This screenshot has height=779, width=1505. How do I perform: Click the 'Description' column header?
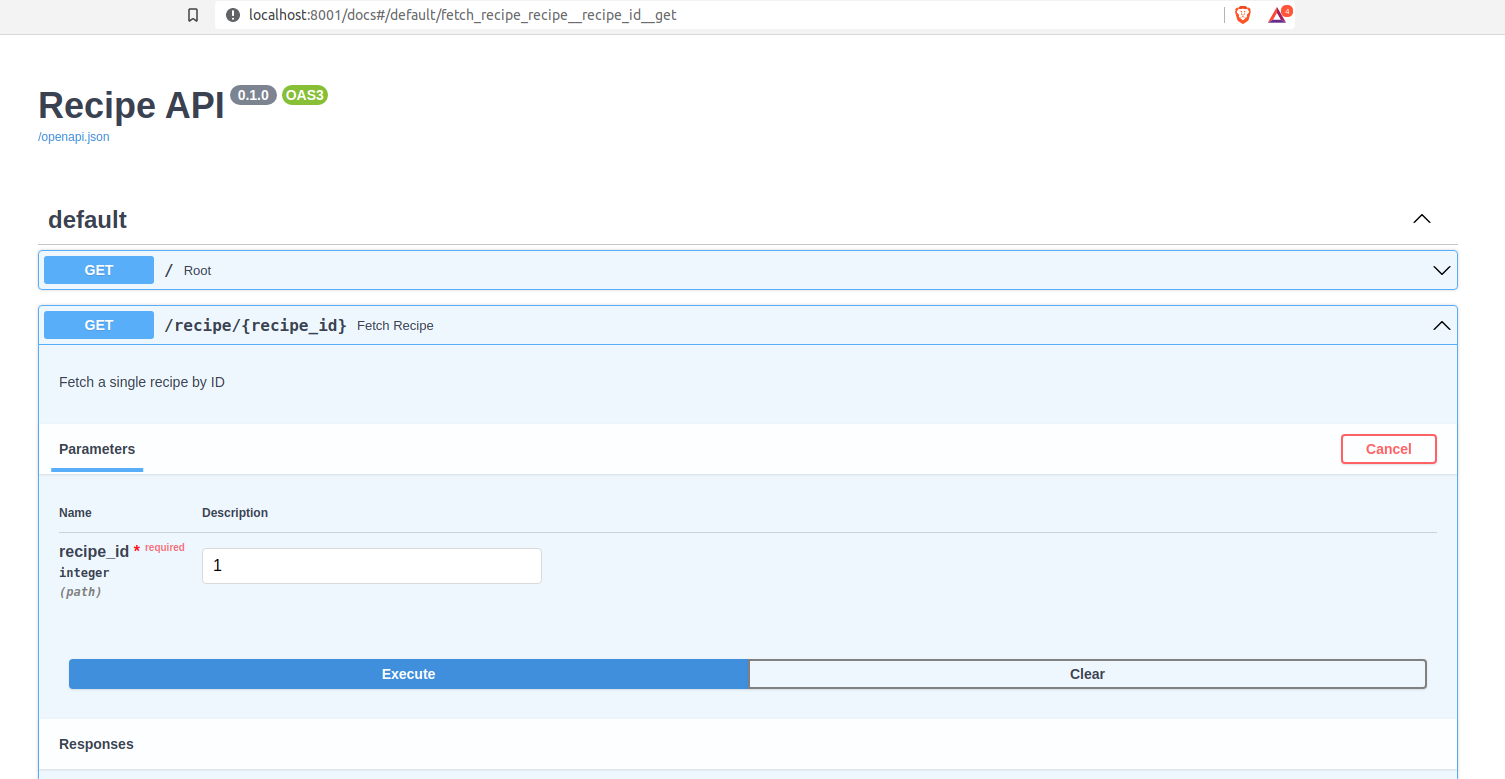click(235, 513)
